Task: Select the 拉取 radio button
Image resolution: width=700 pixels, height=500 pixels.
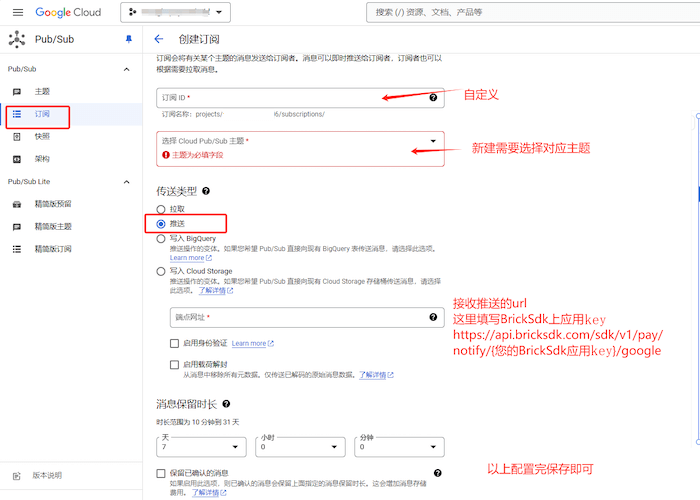Action: [x=161, y=208]
